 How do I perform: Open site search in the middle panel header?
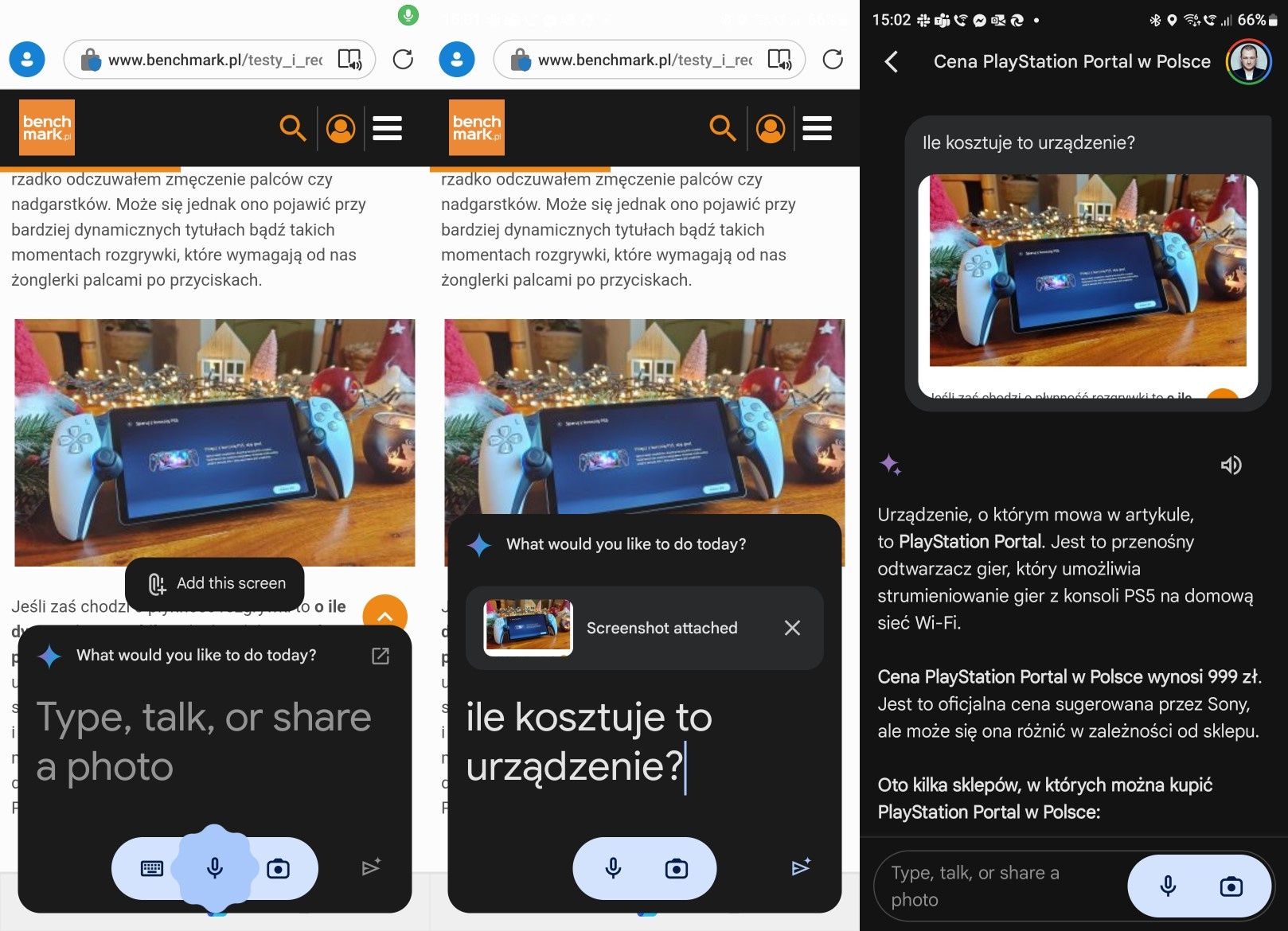(x=723, y=128)
